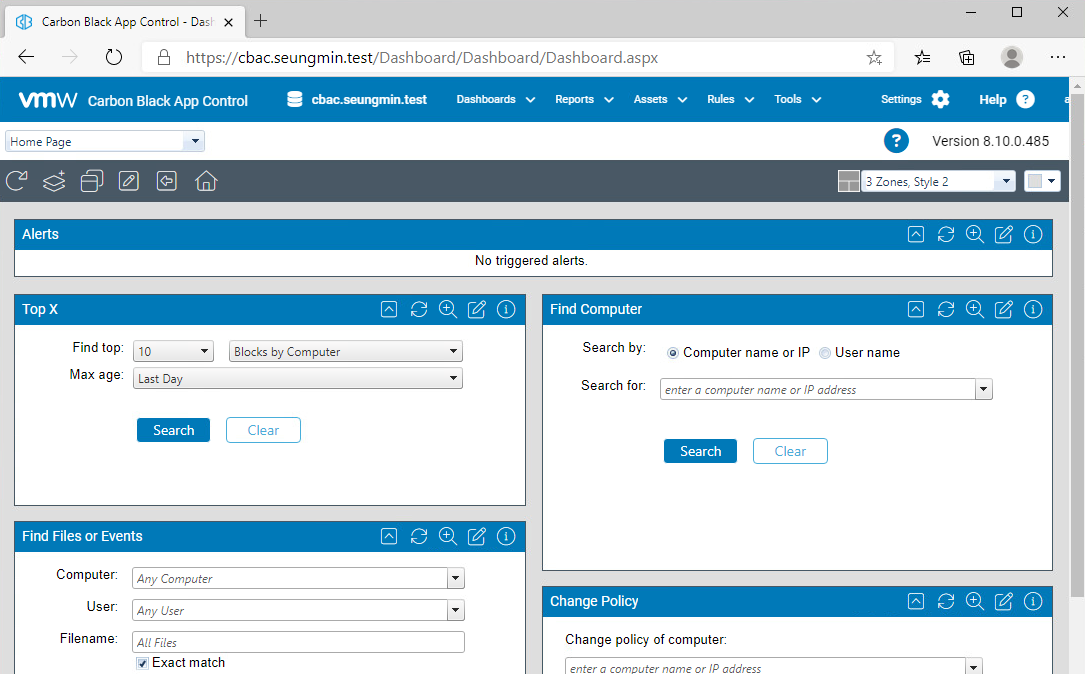The image size is (1085, 674).
Task: Refresh the dashboard using the toolbar refresh icon
Action: [17, 181]
